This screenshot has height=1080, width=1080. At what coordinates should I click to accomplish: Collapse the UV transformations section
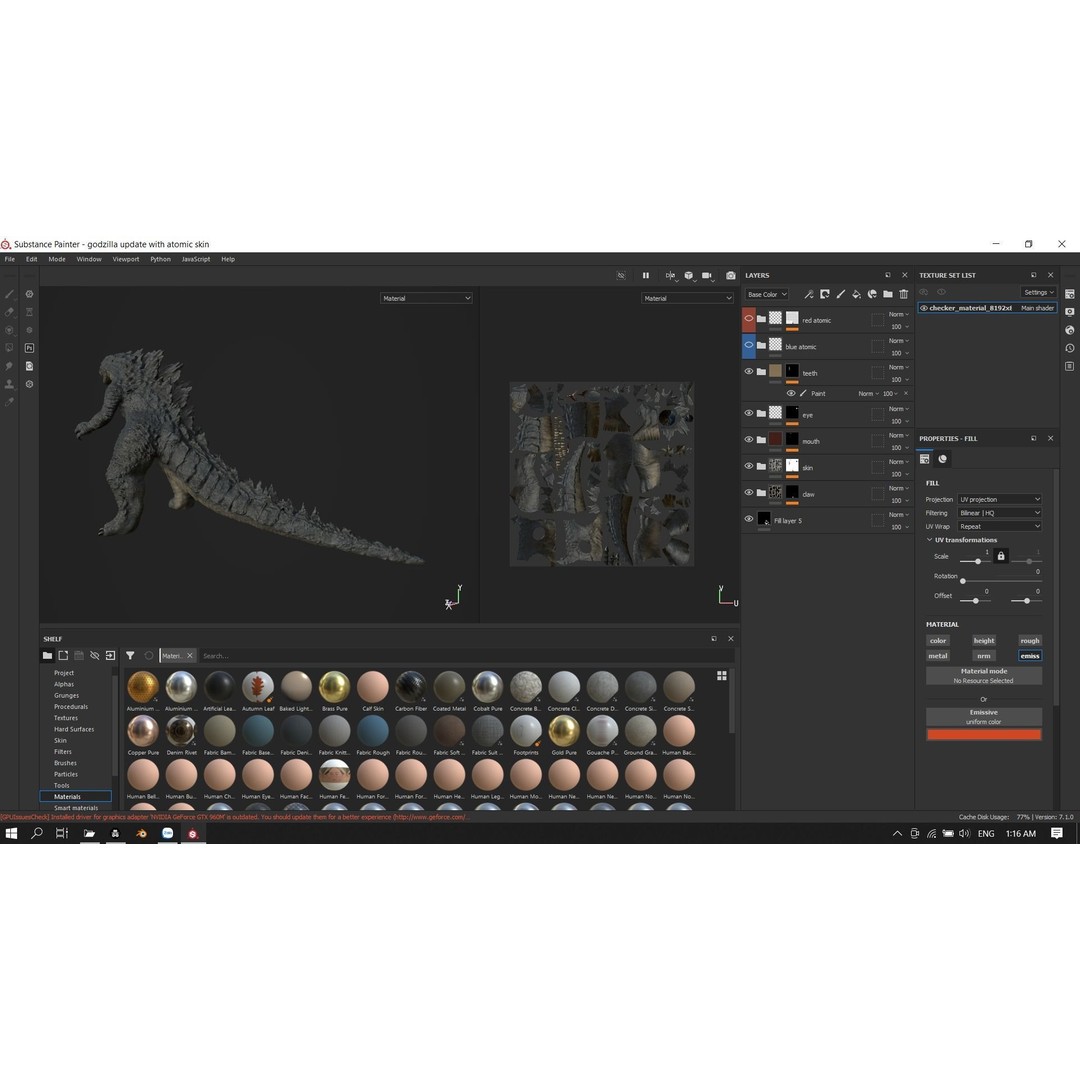pyautogui.click(x=929, y=540)
